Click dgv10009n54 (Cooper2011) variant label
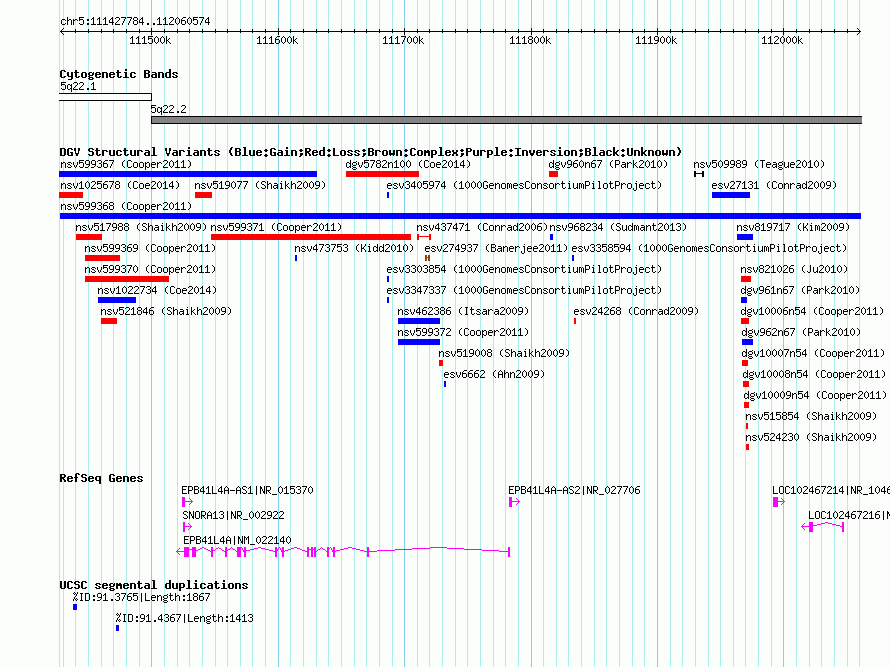This screenshot has width=890, height=667. tap(815, 396)
